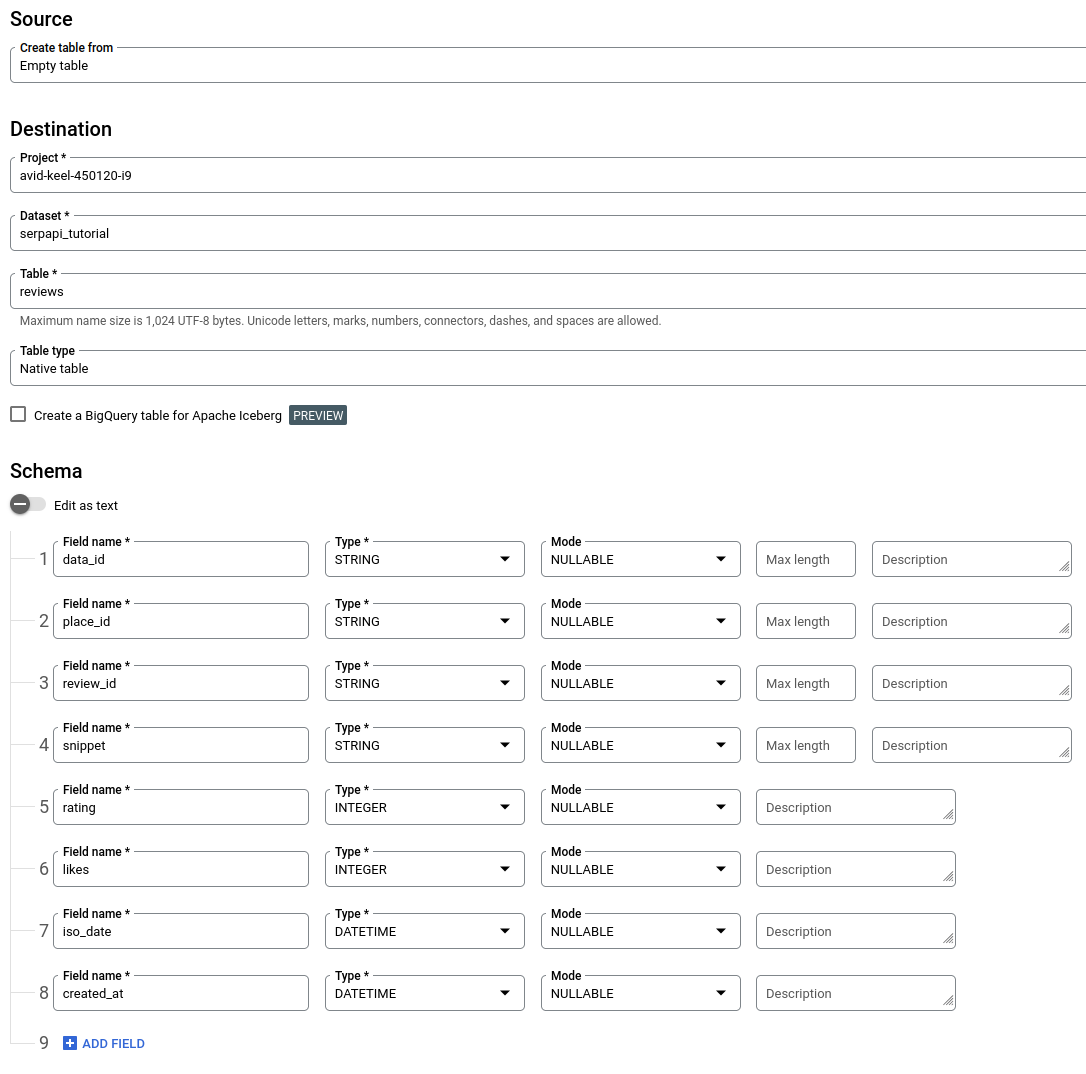Click Max length field for snippet row
Screen dimensions: 1086x1074
[x=805, y=745]
